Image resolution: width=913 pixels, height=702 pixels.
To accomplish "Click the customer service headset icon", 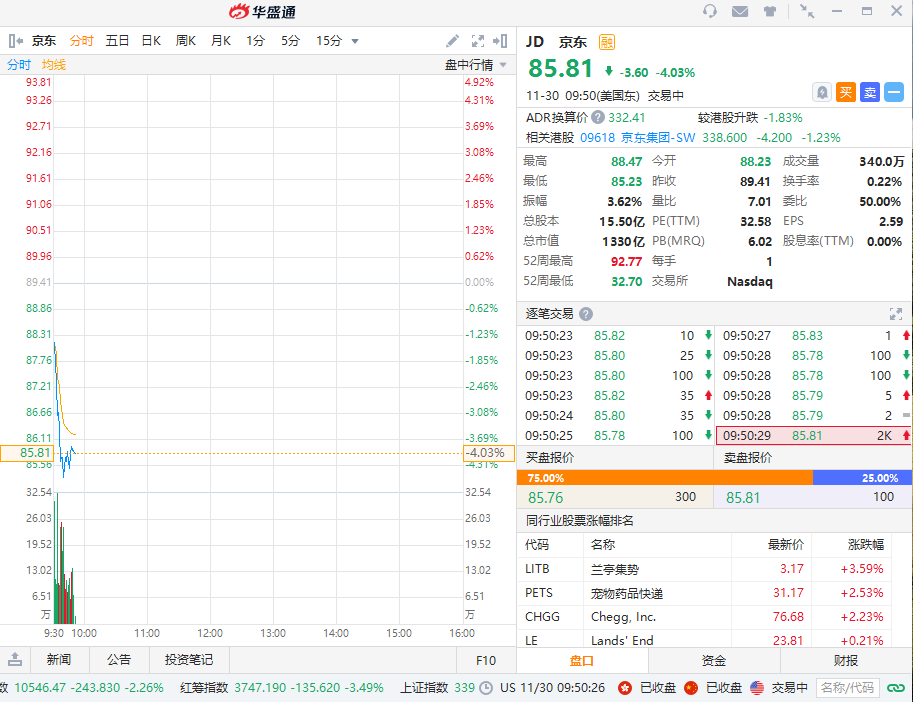I will 710,11.
